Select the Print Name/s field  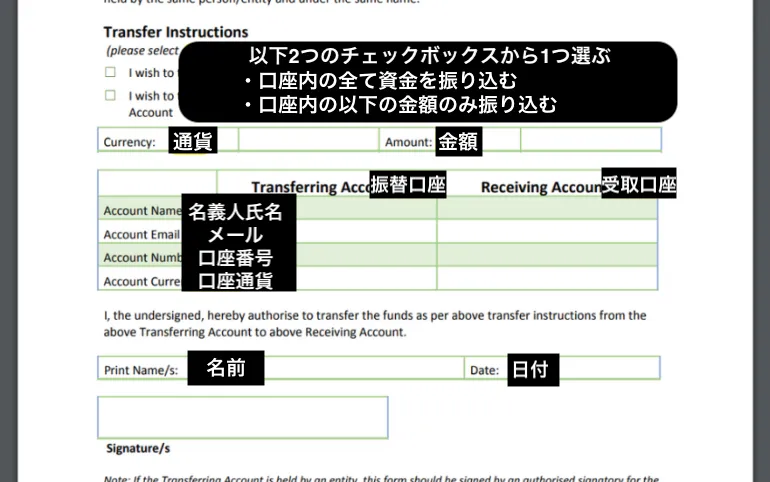281,368
